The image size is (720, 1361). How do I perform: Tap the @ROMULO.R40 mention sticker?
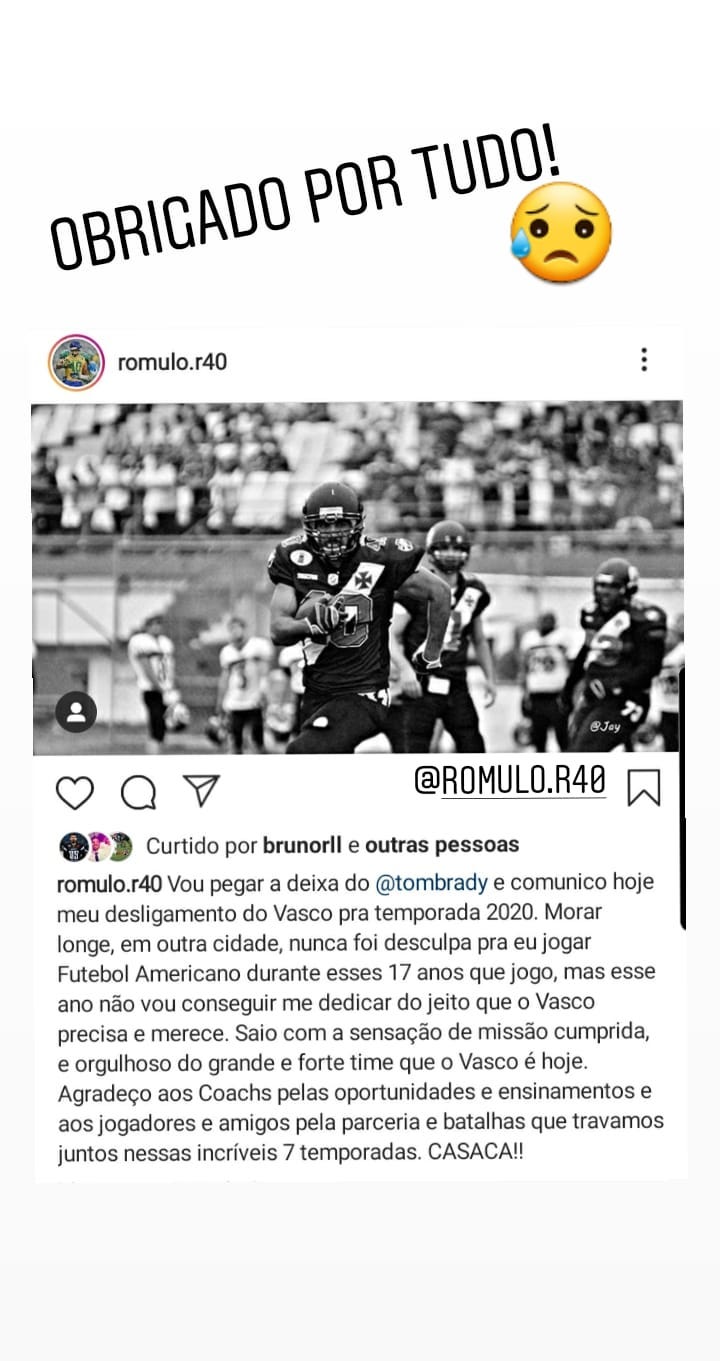point(511,782)
